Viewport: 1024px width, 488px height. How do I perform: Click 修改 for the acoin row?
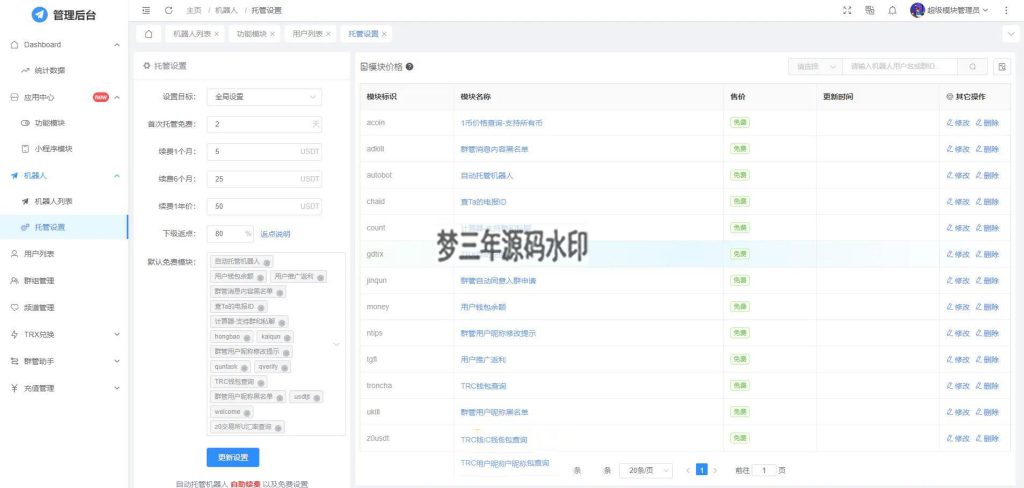click(x=958, y=123)
